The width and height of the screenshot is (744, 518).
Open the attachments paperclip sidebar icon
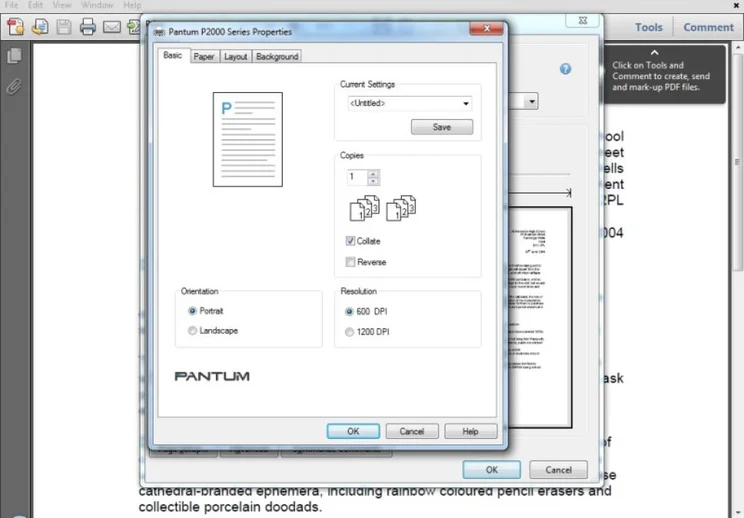coord(14,85)
